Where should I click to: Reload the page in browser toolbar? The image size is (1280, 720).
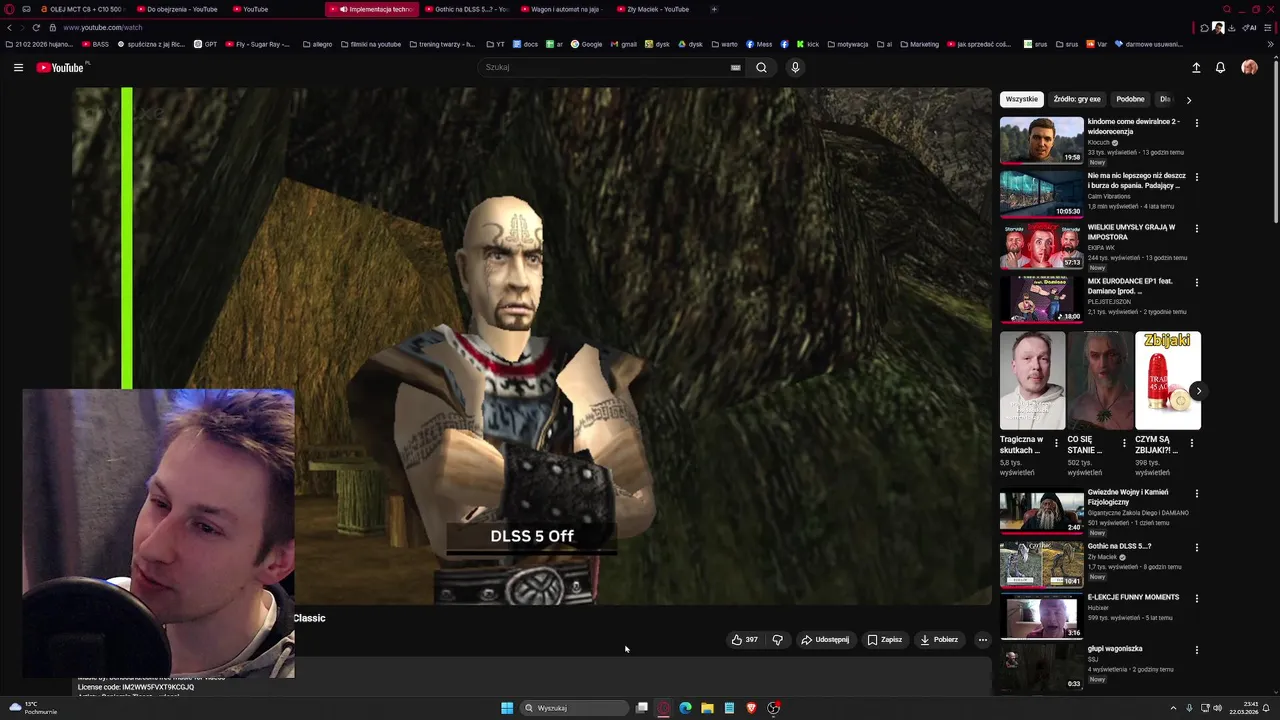[x=37, y=27]
